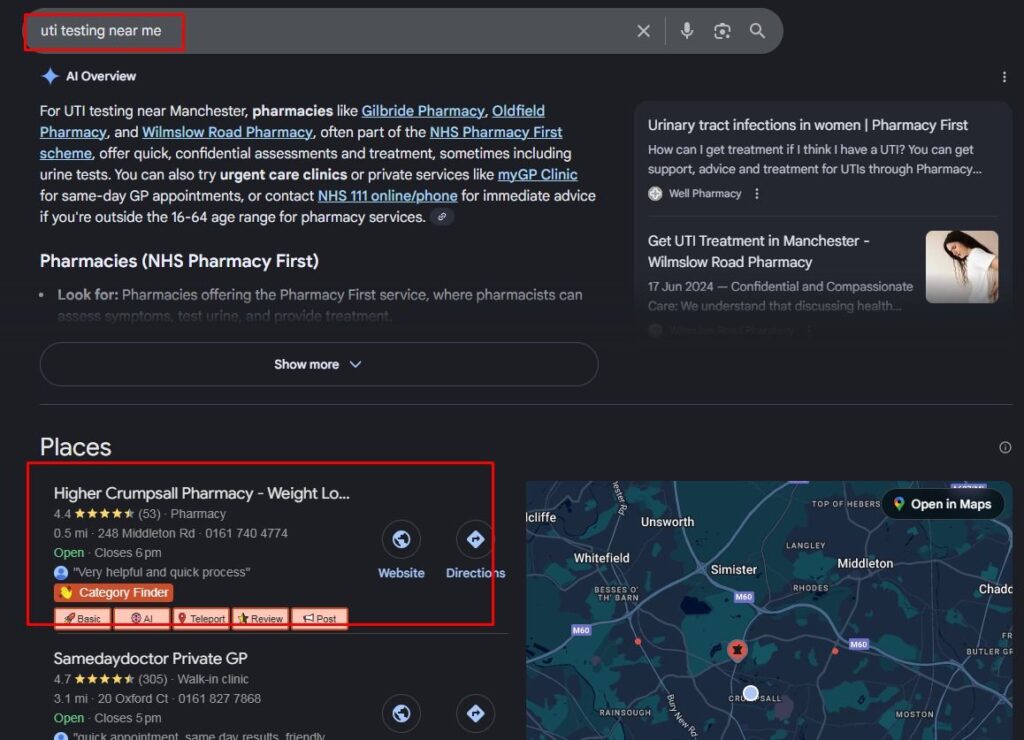Follow the NHS 111 online/phone link
The height and width of the screenshot is (740, 1024).
[387, 196]
